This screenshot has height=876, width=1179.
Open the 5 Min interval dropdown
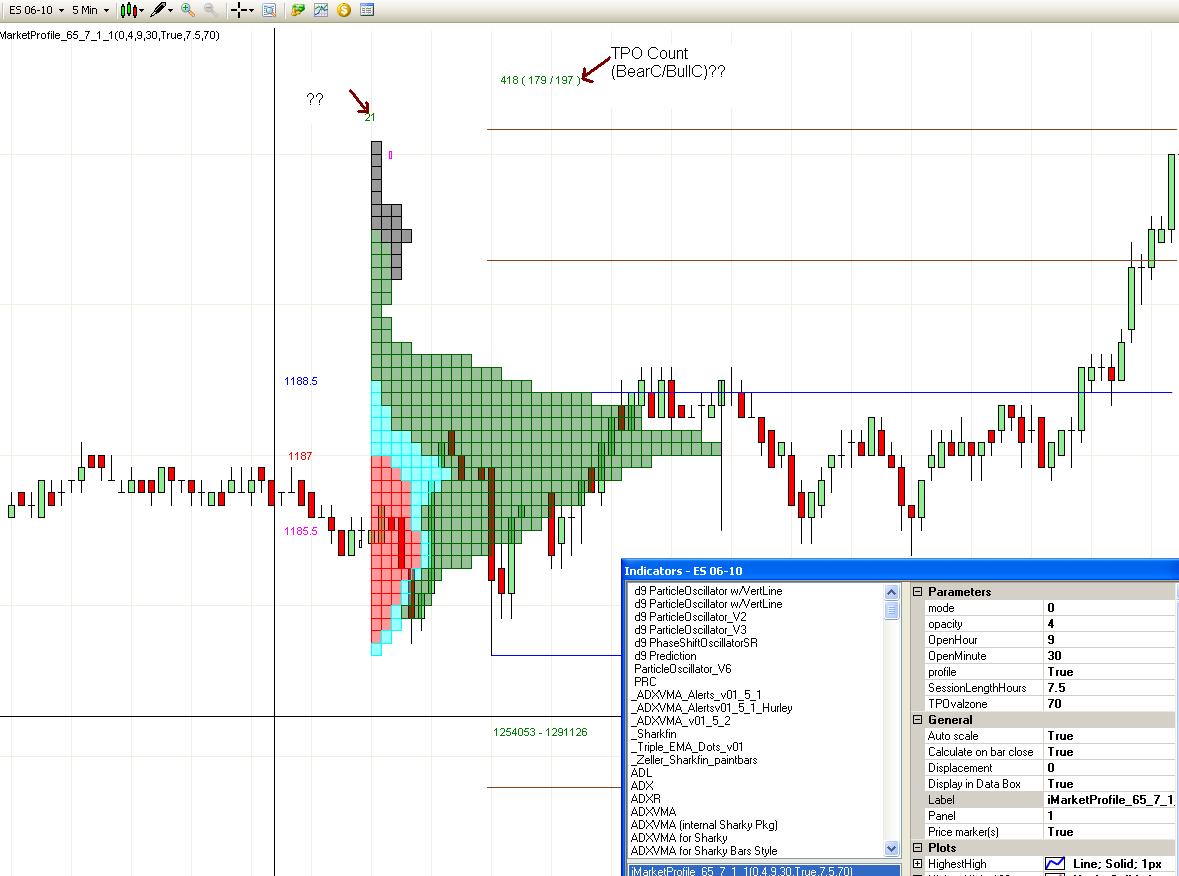(x=89, y=10)
